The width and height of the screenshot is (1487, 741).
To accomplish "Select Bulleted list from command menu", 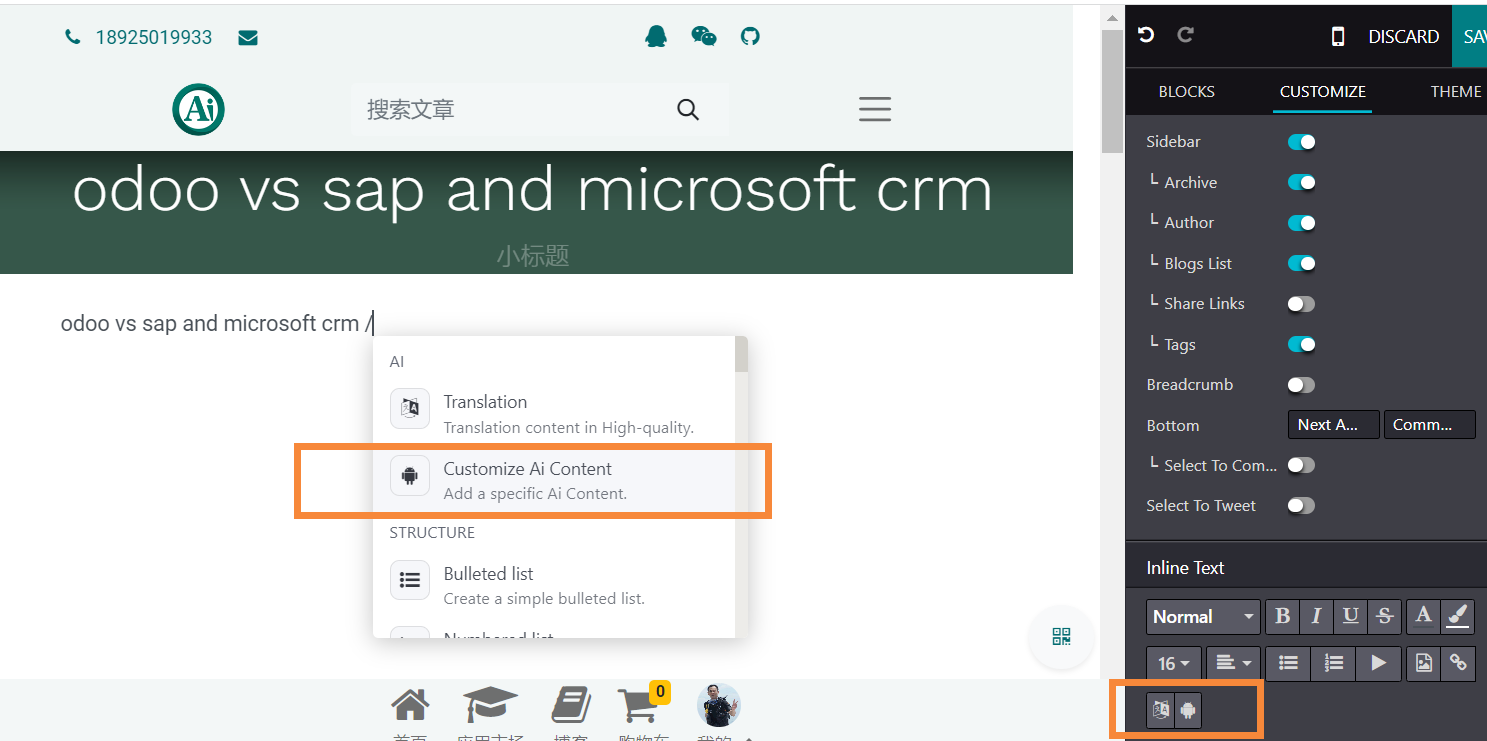I will pyautogui.click(x=554, y=585).
